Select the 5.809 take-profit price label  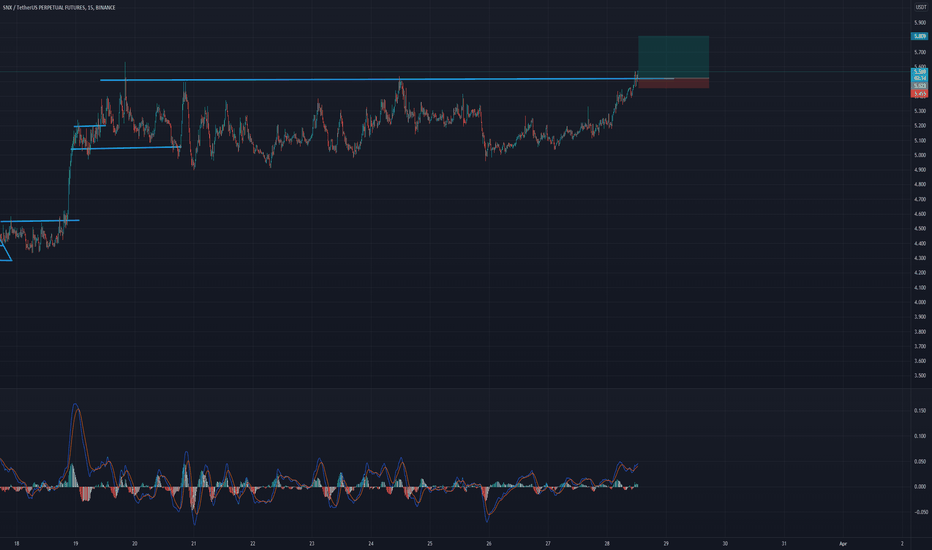920,36
